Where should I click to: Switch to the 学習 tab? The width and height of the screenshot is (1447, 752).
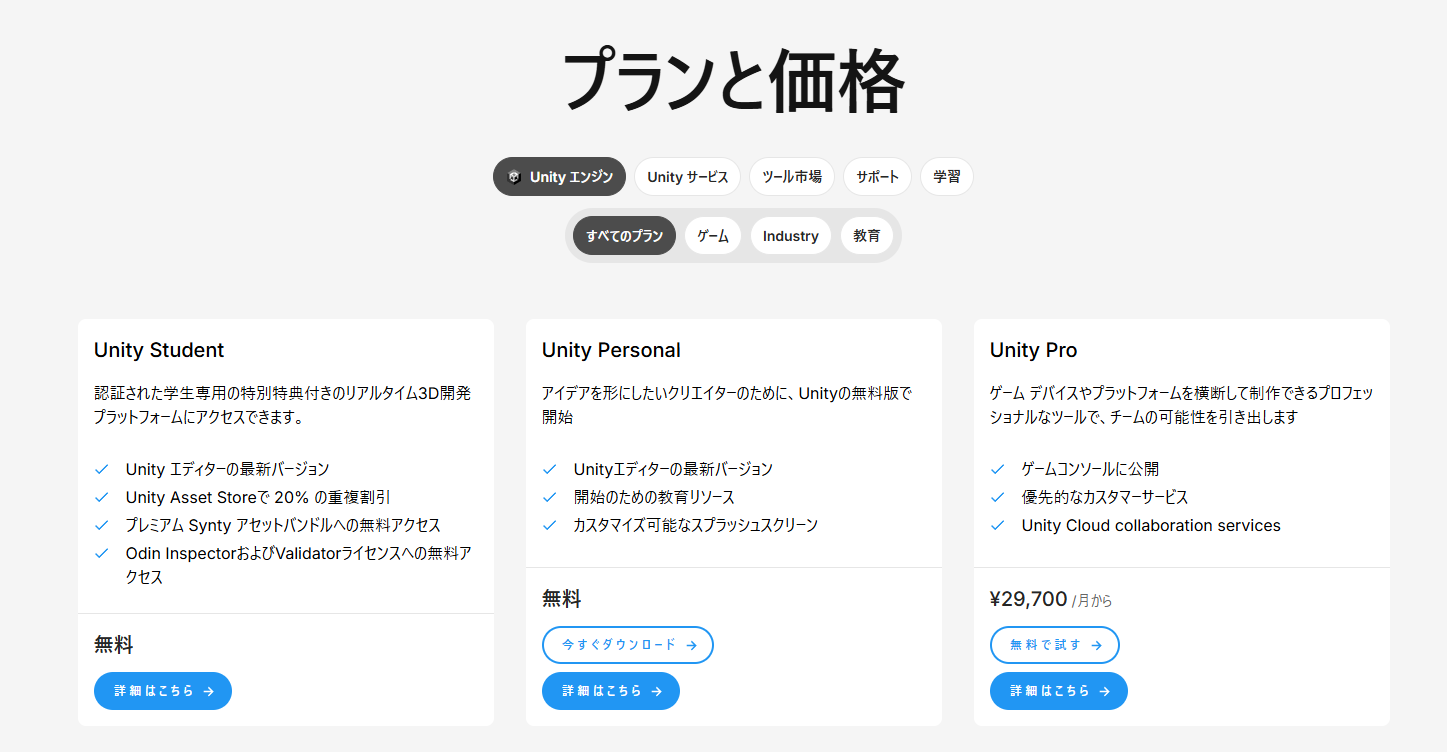[945, 176]
